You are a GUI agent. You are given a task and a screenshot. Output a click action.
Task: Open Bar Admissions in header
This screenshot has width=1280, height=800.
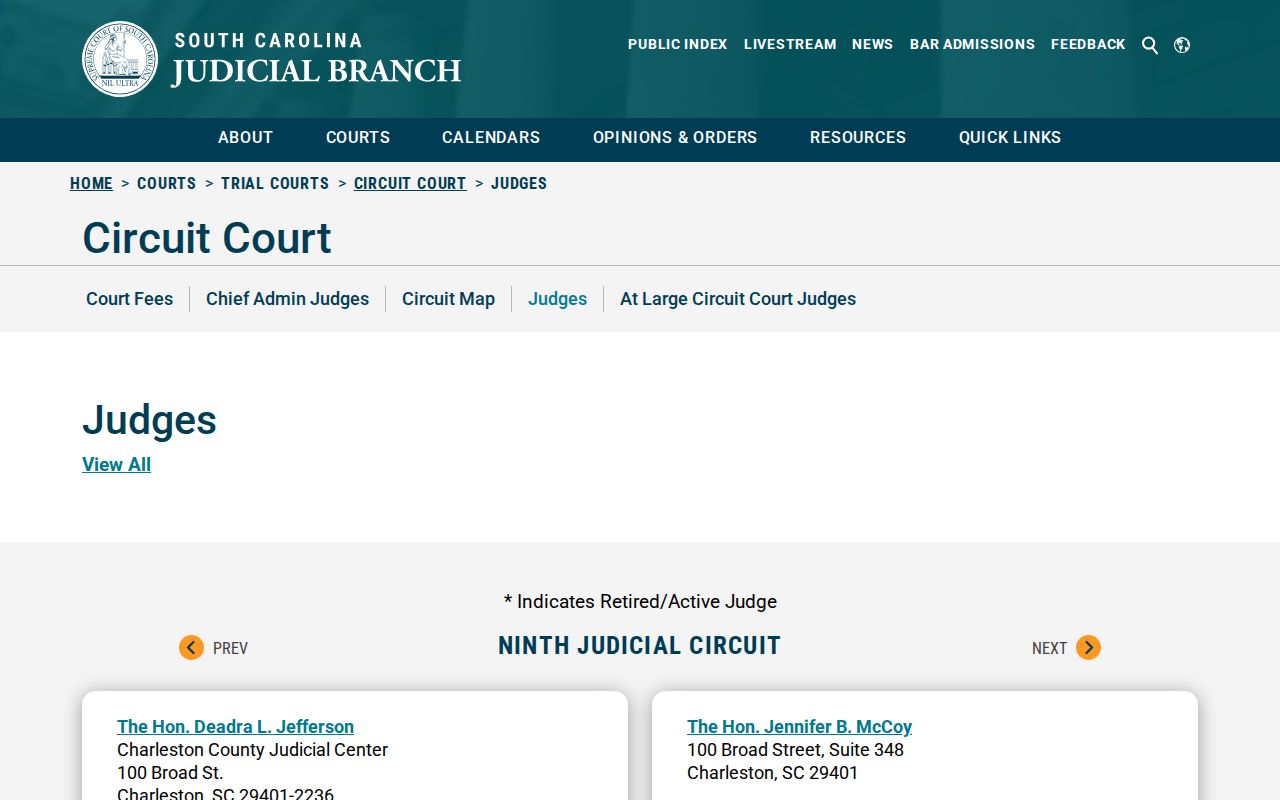(x=972, y=44)
